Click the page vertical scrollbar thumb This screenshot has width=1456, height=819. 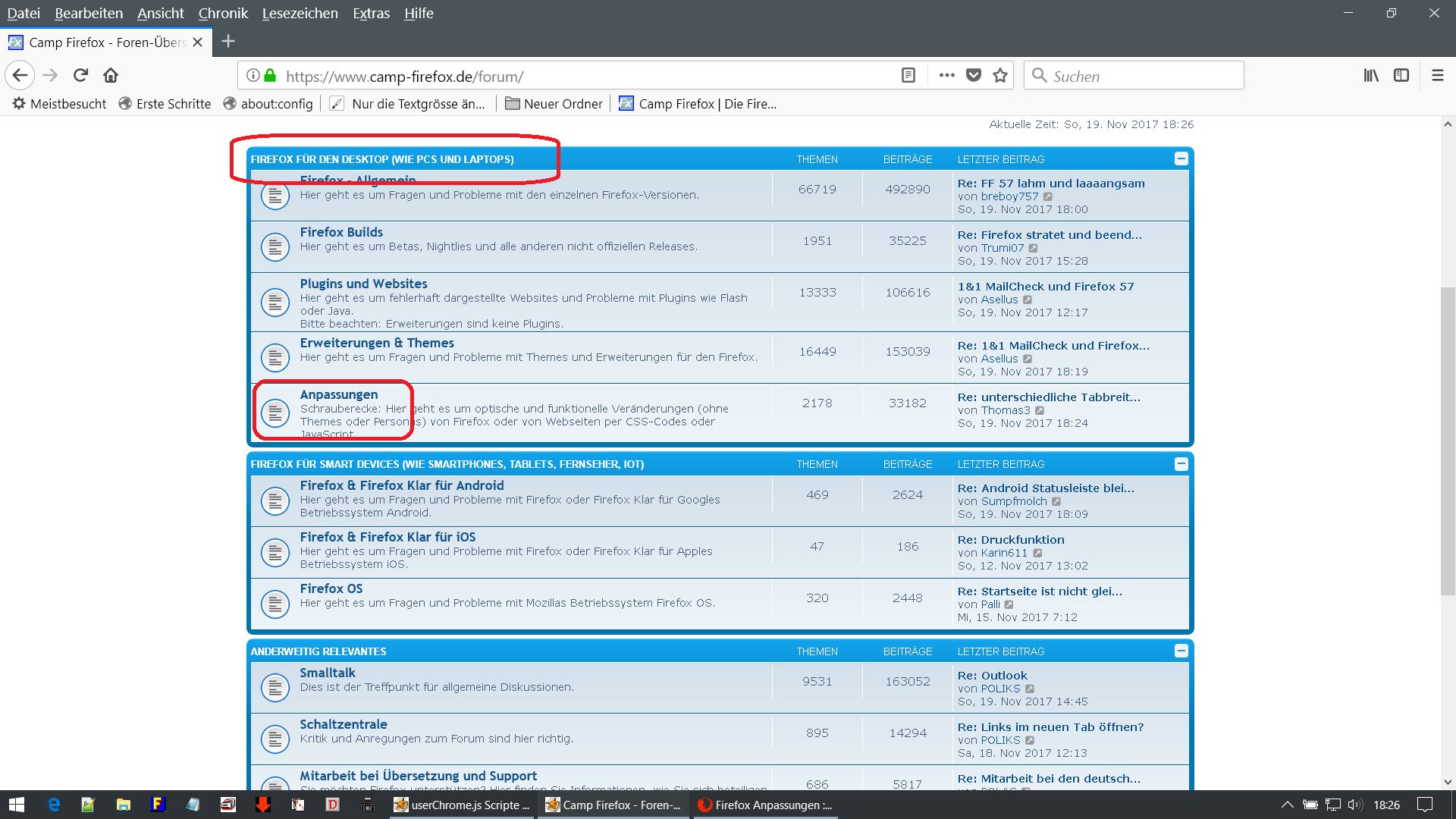click(x=1448, y=440)
